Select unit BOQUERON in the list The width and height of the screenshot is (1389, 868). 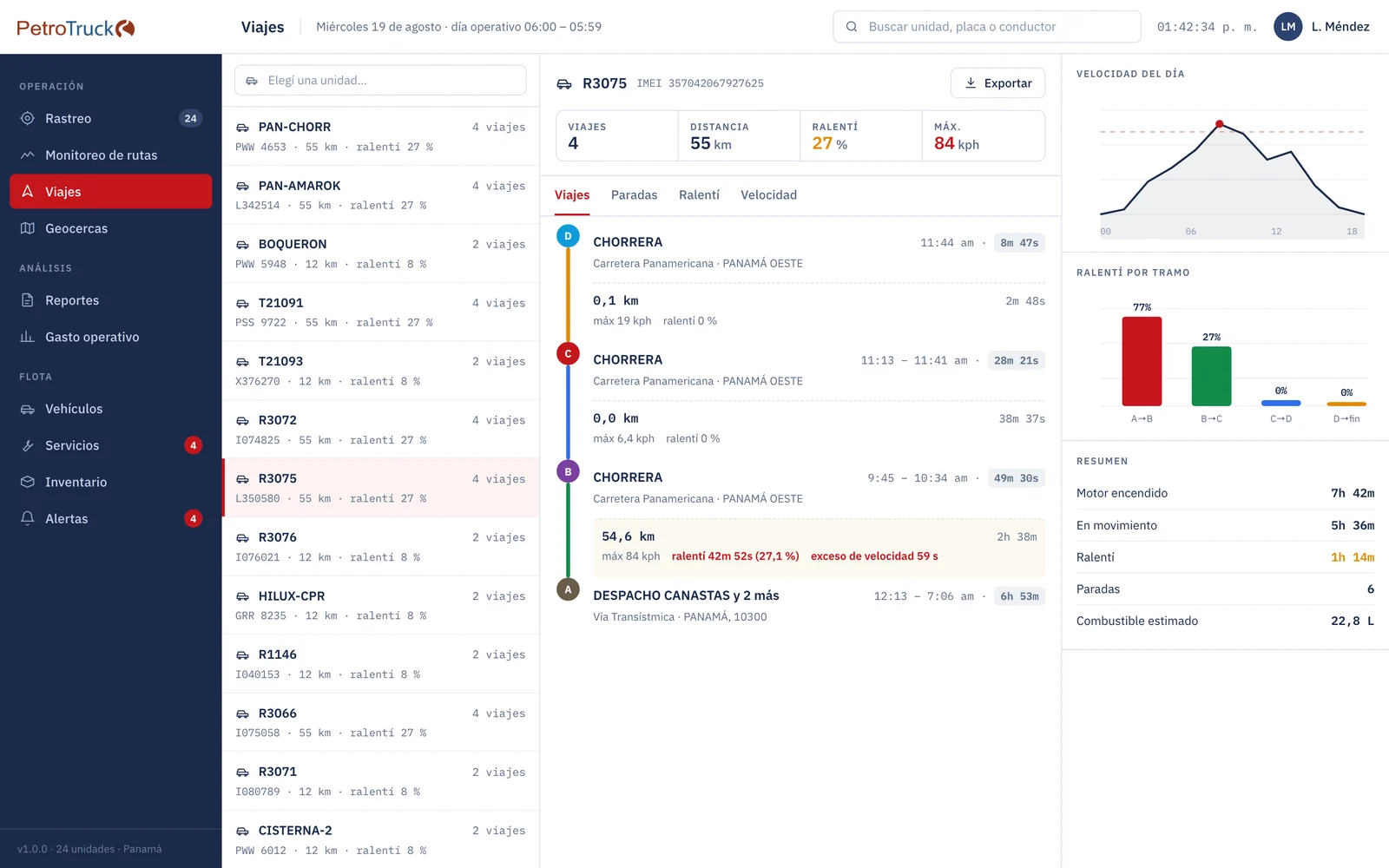pos(380,253)
